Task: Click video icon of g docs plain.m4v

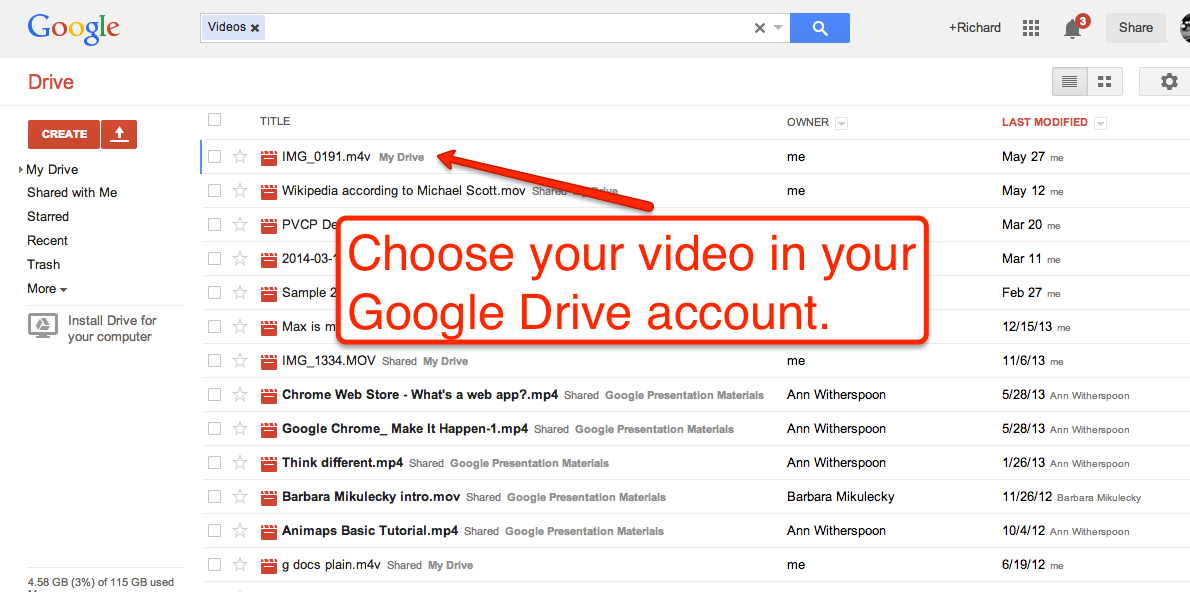Action: (268, 565)
